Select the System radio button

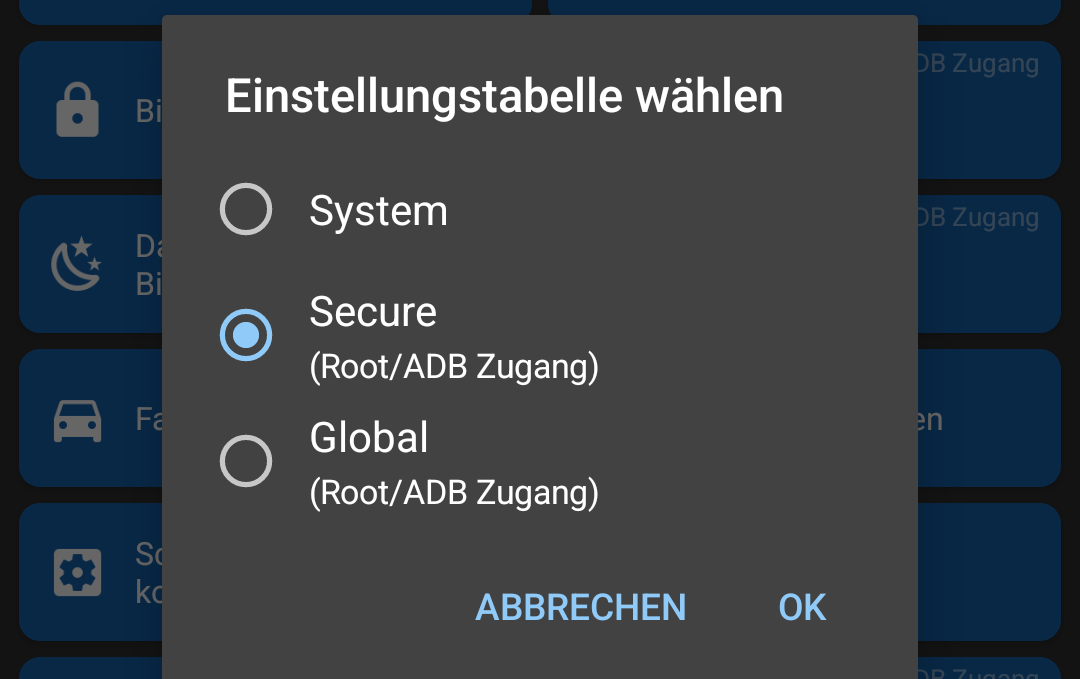(x=246, y=210)
